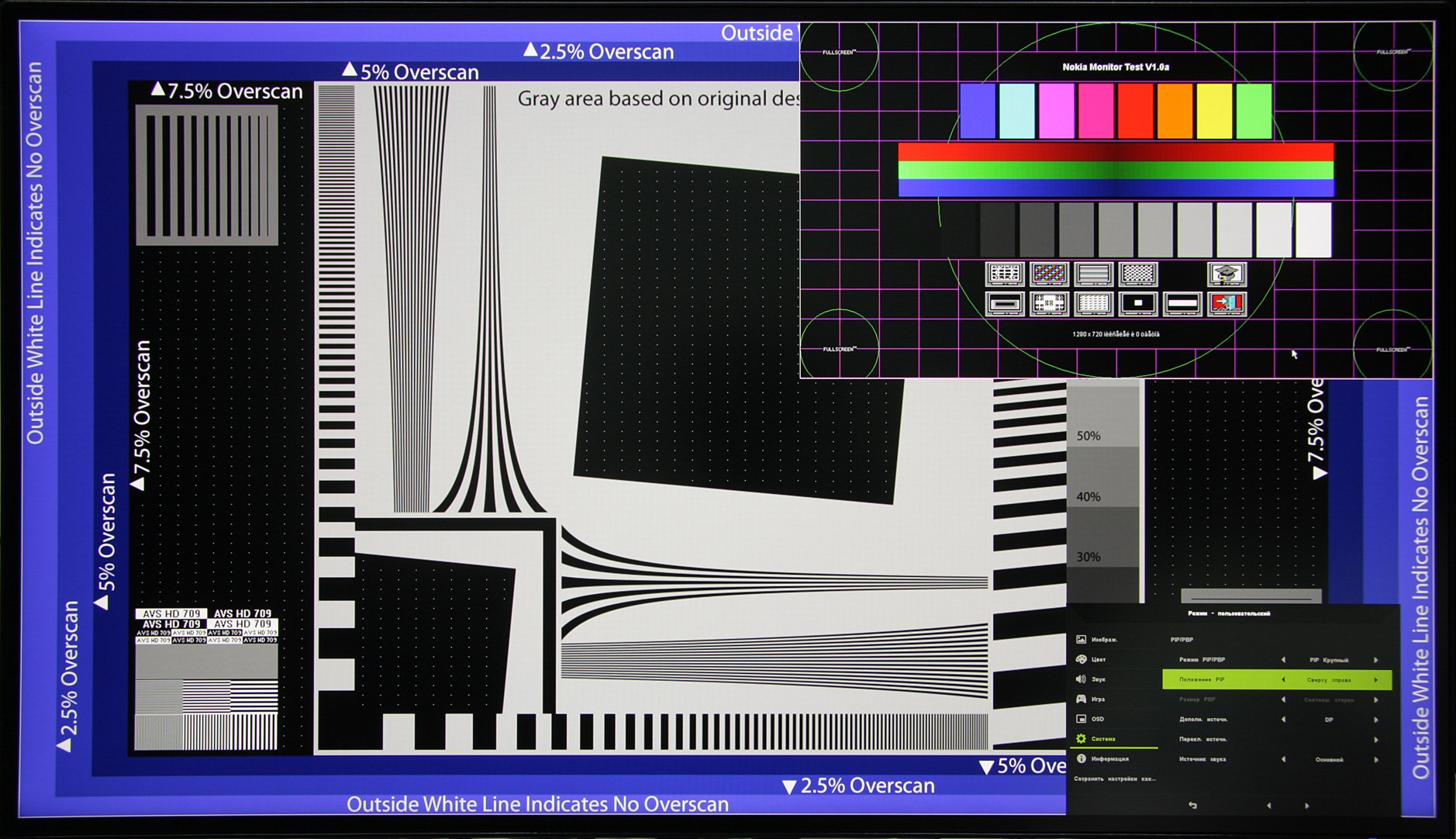The image size is (1456, 839).
Task: Open the Цвет palette icon in OSD
Action: pos(1081,659)
